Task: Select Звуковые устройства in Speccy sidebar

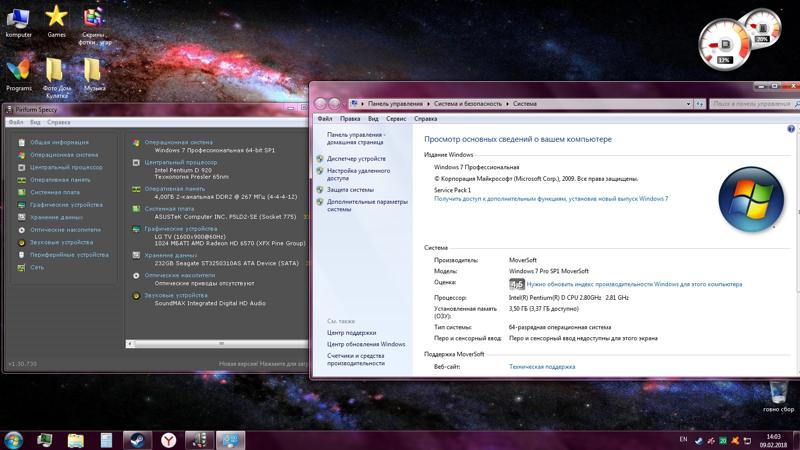Action: tap(61, 242)
